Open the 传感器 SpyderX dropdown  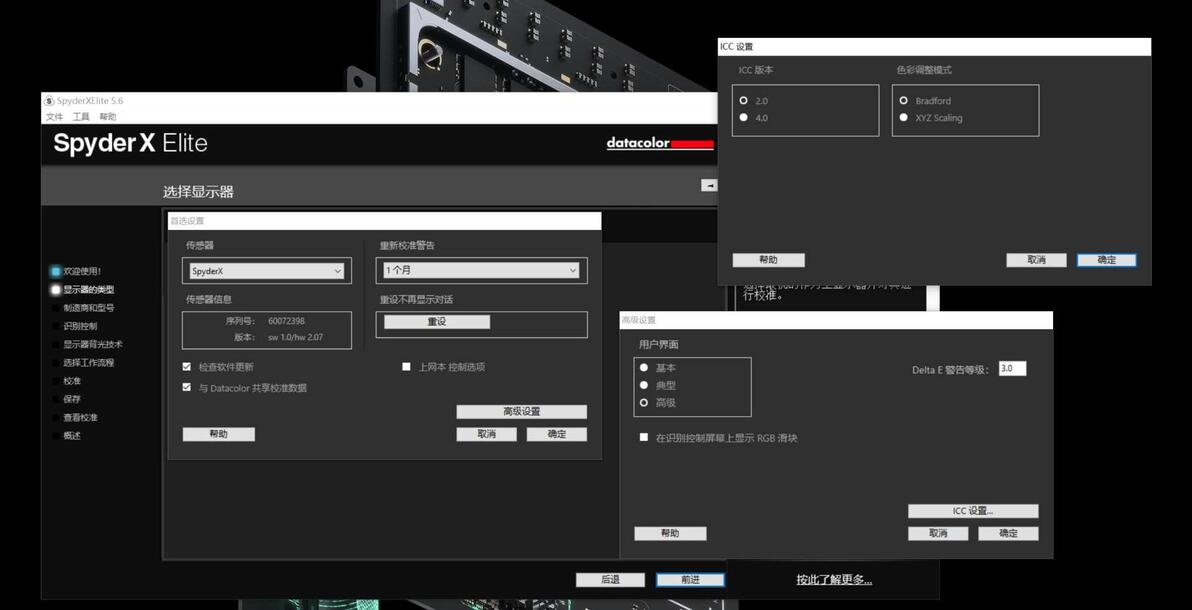pos(267,271)
